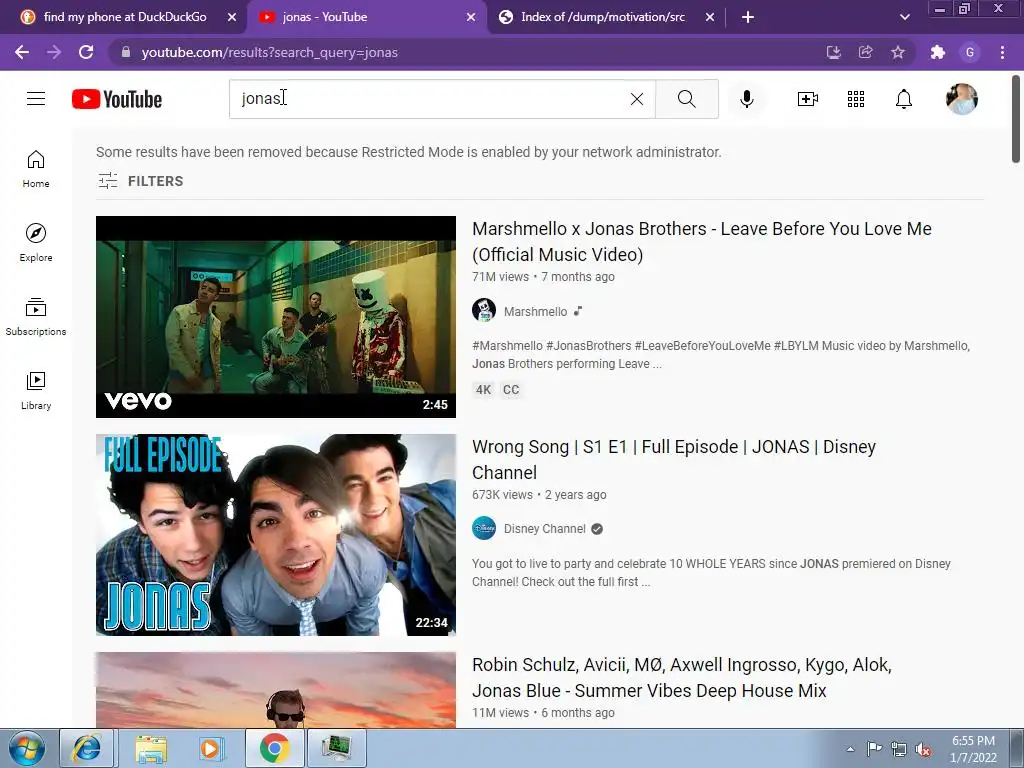Viewport: 1024px width, 768px height.
Task: Open the Marshmello channel avatar
Action: [x=484, y=310]
